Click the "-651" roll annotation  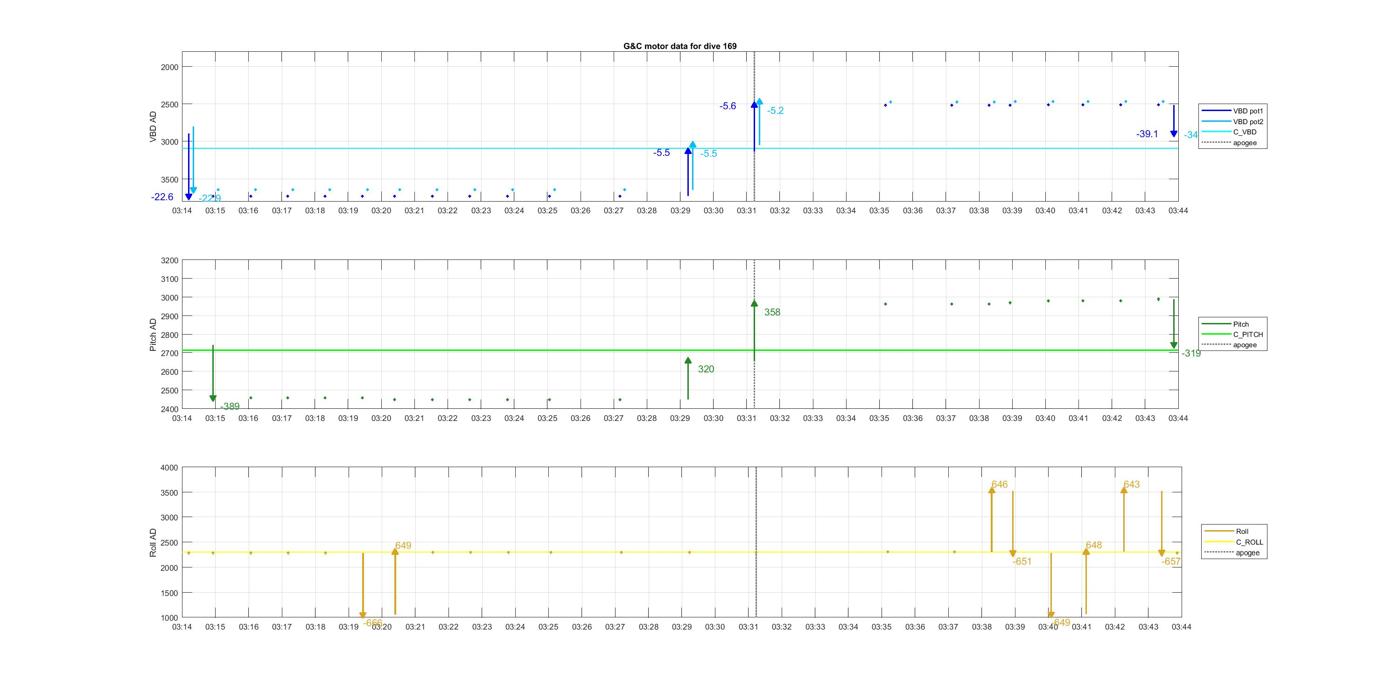(x=1021, y=561)
